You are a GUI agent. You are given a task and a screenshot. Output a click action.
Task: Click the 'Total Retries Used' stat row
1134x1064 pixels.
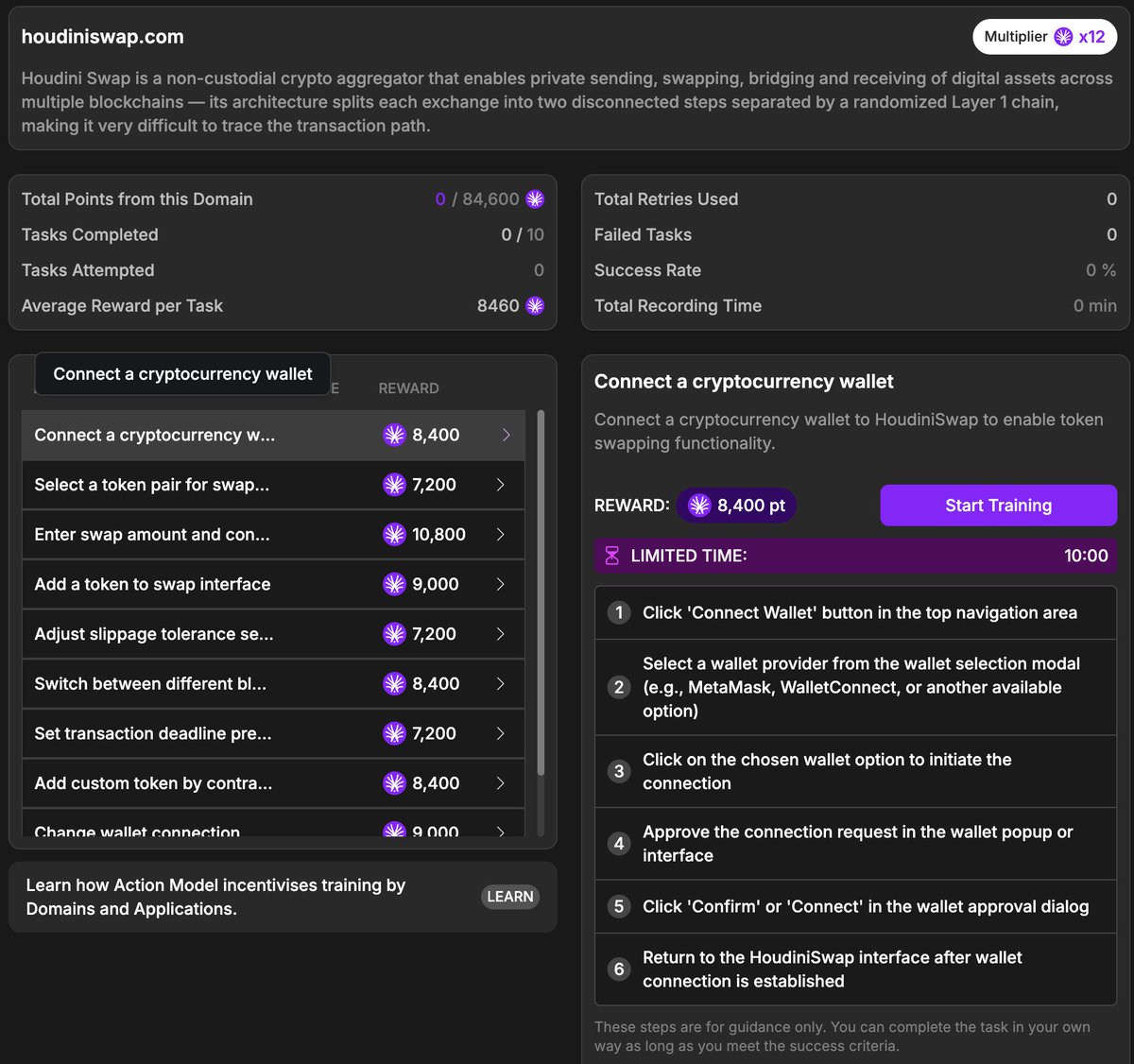pyautogui.click(x=855, y=199)
